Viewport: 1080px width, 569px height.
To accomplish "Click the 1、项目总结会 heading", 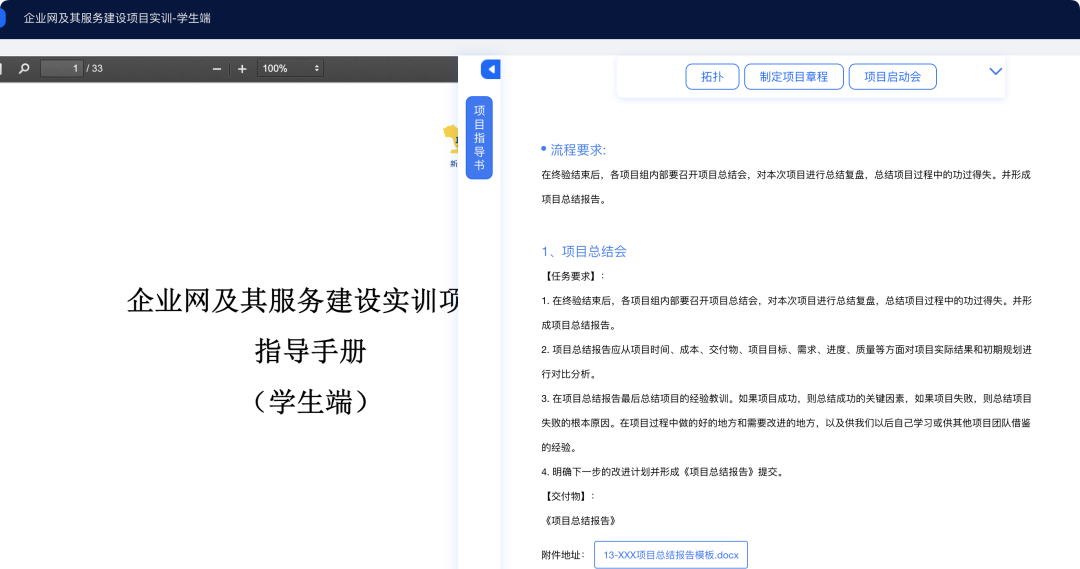I will coord(584,251).
